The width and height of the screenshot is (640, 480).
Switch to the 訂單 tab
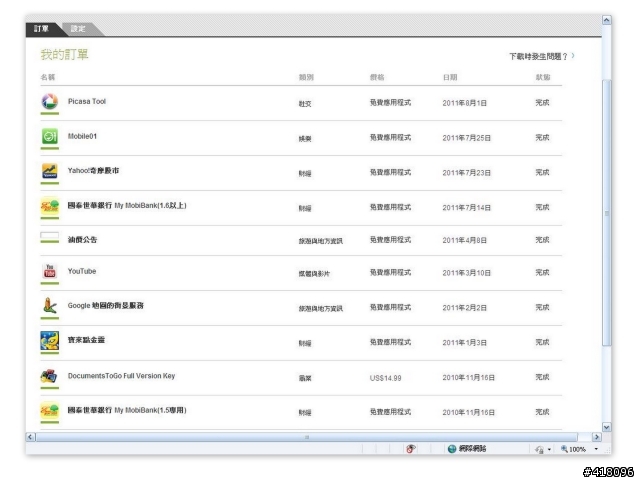point(41,29)
